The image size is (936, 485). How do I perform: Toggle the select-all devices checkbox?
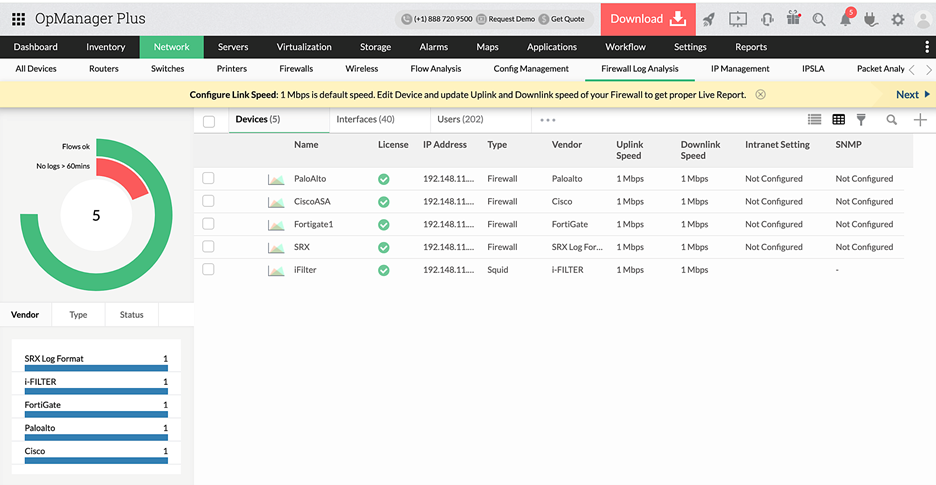point(209,121)
